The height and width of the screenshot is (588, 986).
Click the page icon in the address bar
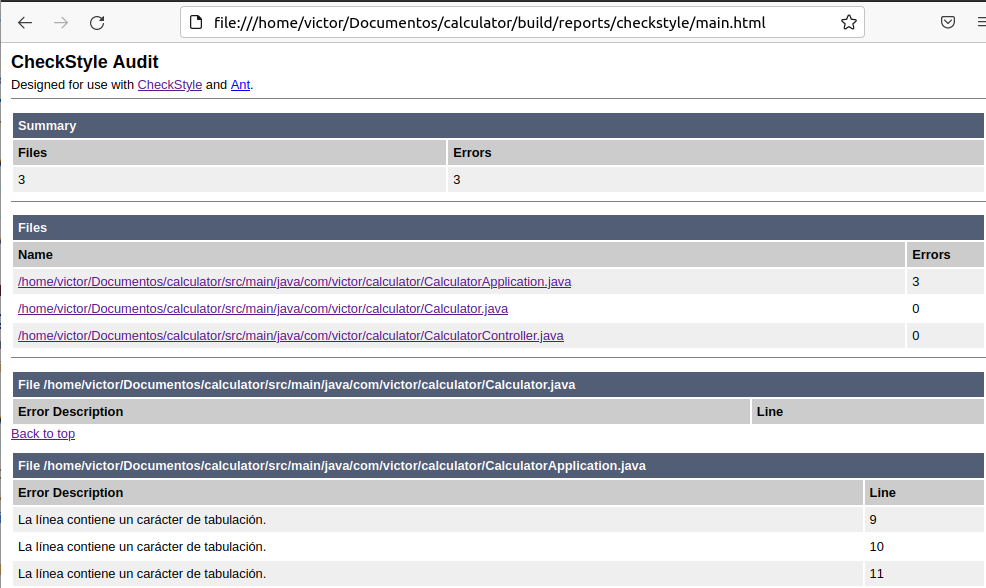196,22
